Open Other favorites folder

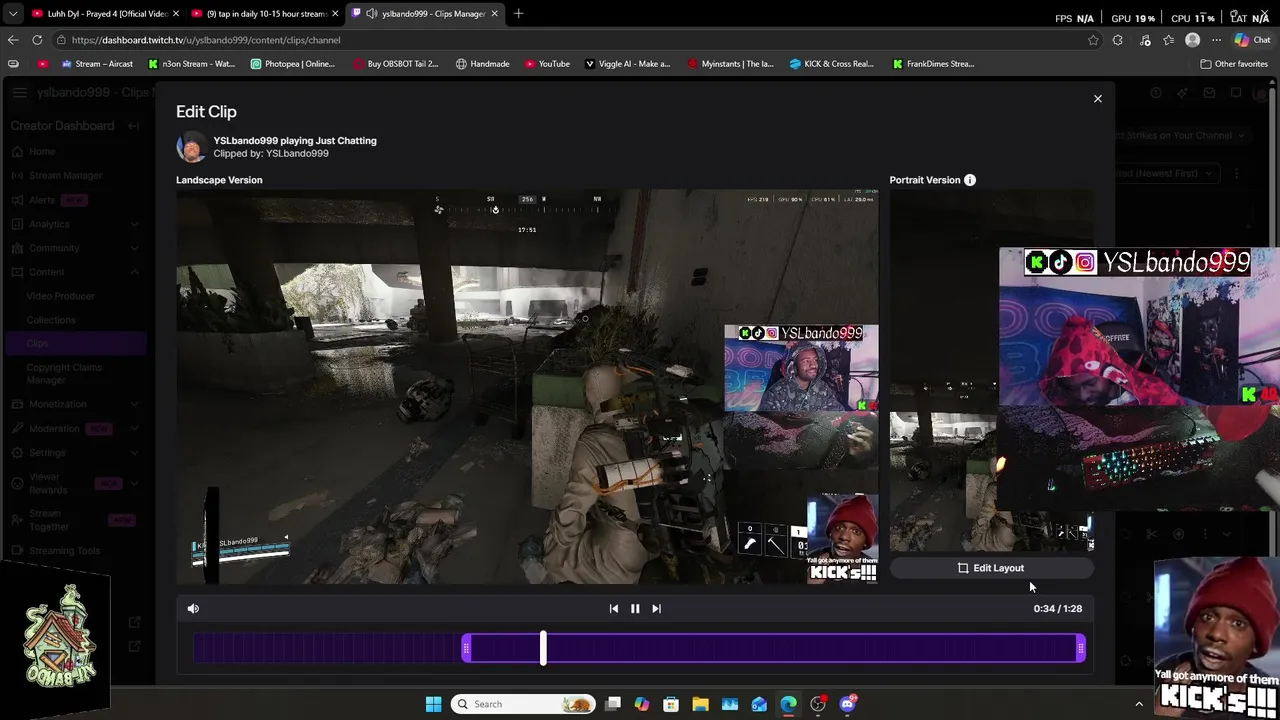click(x=1234, y=64)
